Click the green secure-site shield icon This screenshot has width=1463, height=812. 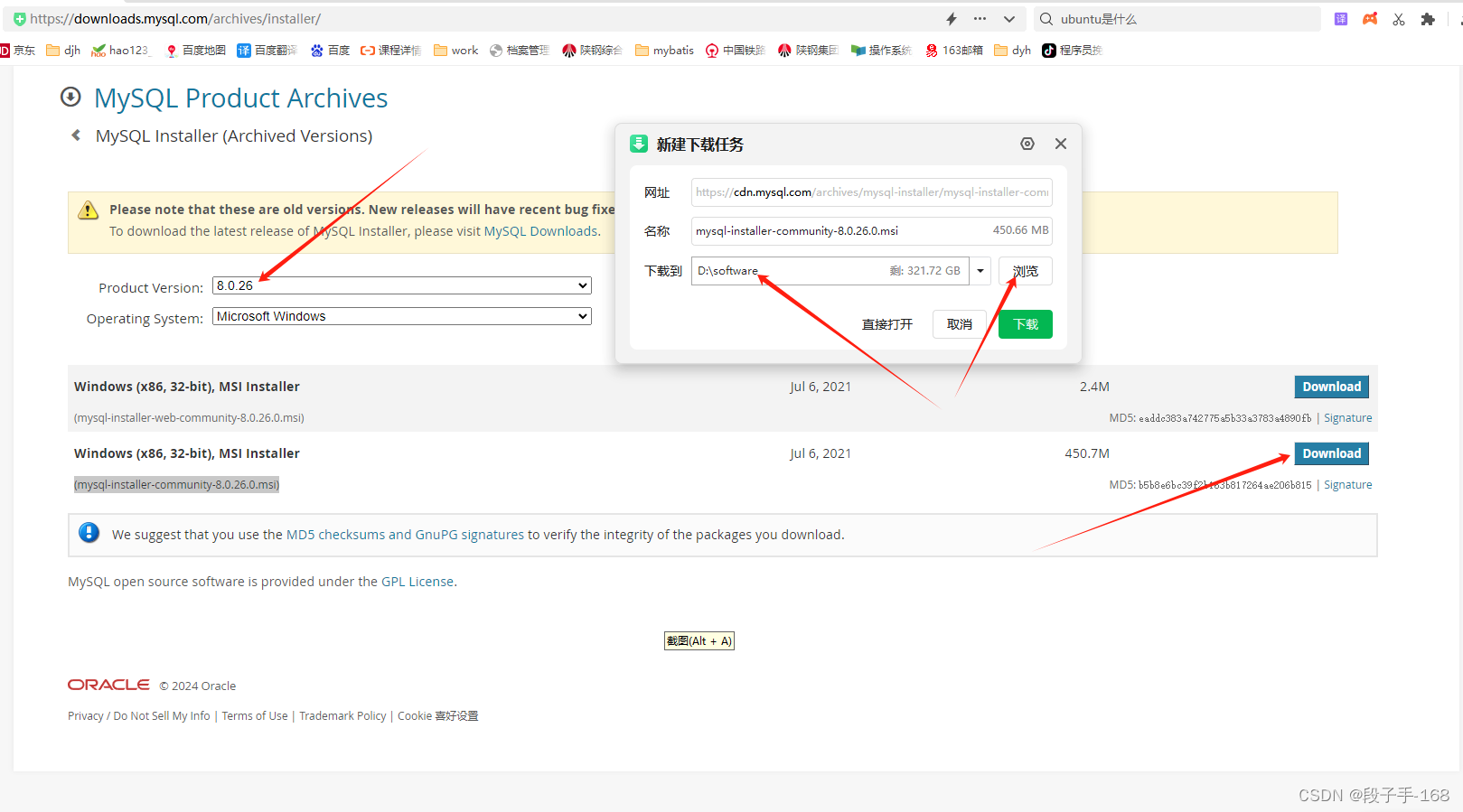click(20, 19)
